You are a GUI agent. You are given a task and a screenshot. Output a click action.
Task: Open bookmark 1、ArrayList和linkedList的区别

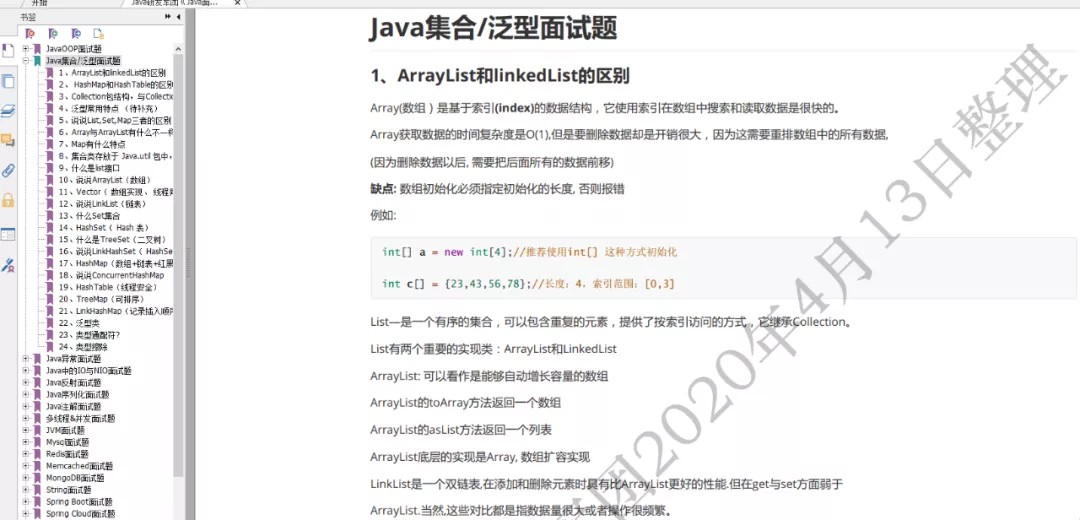[112, 72]
